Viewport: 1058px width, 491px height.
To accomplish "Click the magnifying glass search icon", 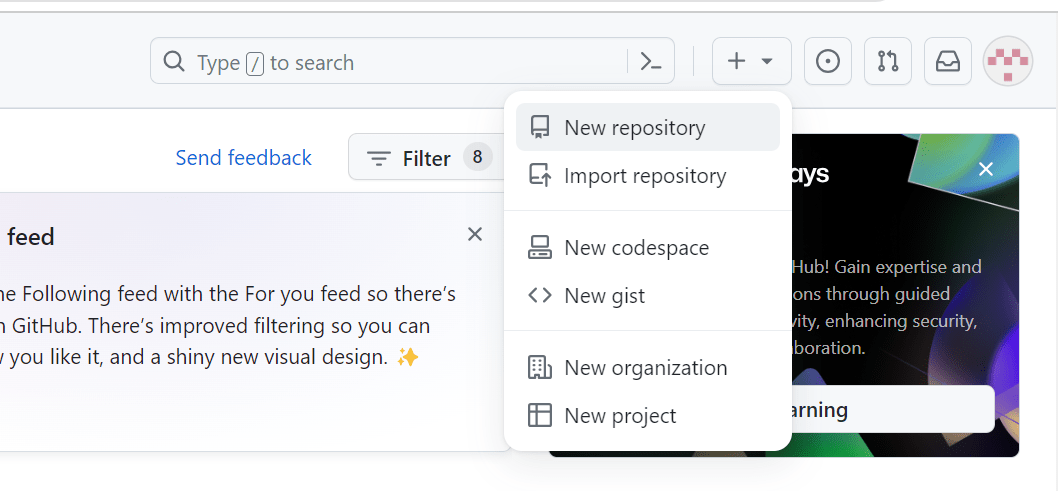I will 174,61.
